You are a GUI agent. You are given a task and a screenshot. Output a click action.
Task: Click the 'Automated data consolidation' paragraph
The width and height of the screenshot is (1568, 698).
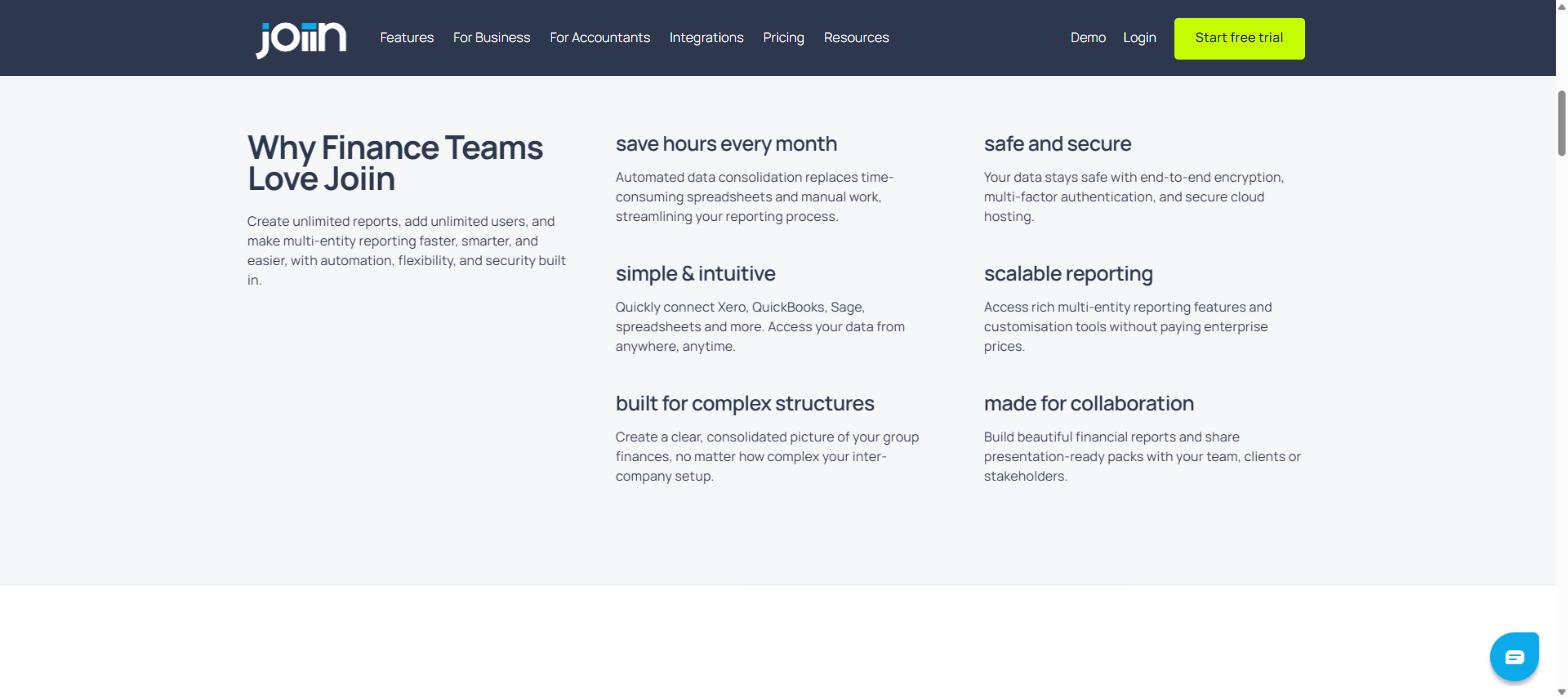tap(755, 197)
